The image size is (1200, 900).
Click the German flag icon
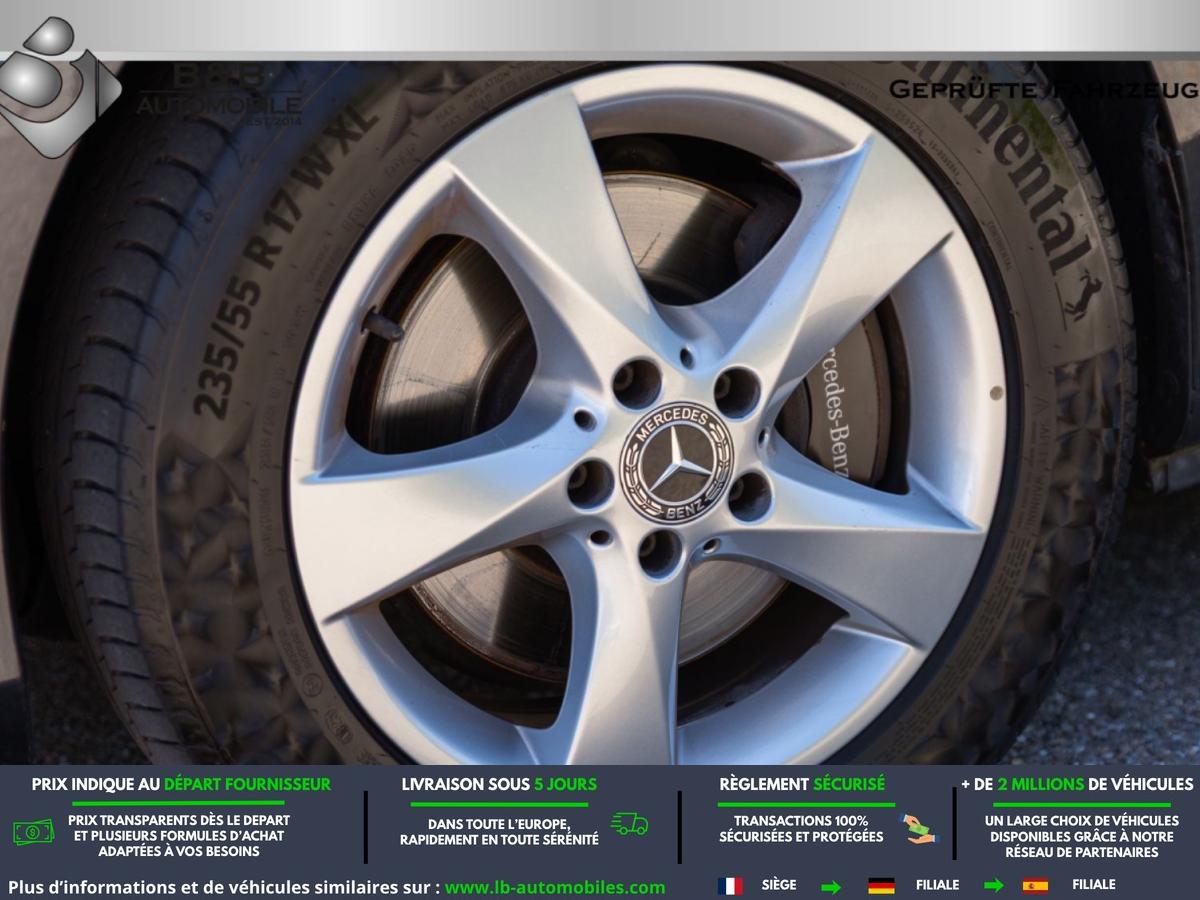[x=881, y=886]
